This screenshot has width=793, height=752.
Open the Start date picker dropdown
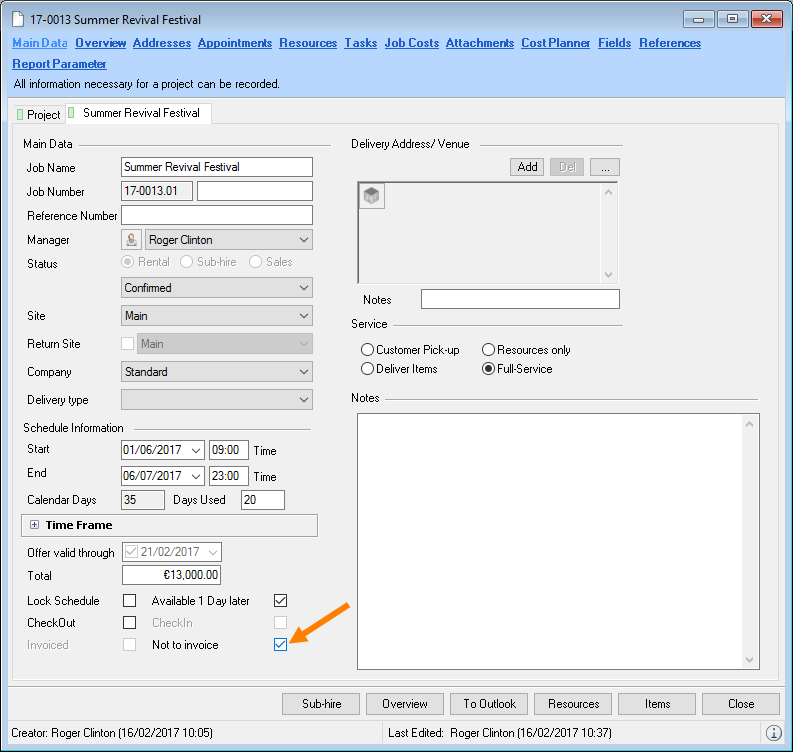coord(195,450)
